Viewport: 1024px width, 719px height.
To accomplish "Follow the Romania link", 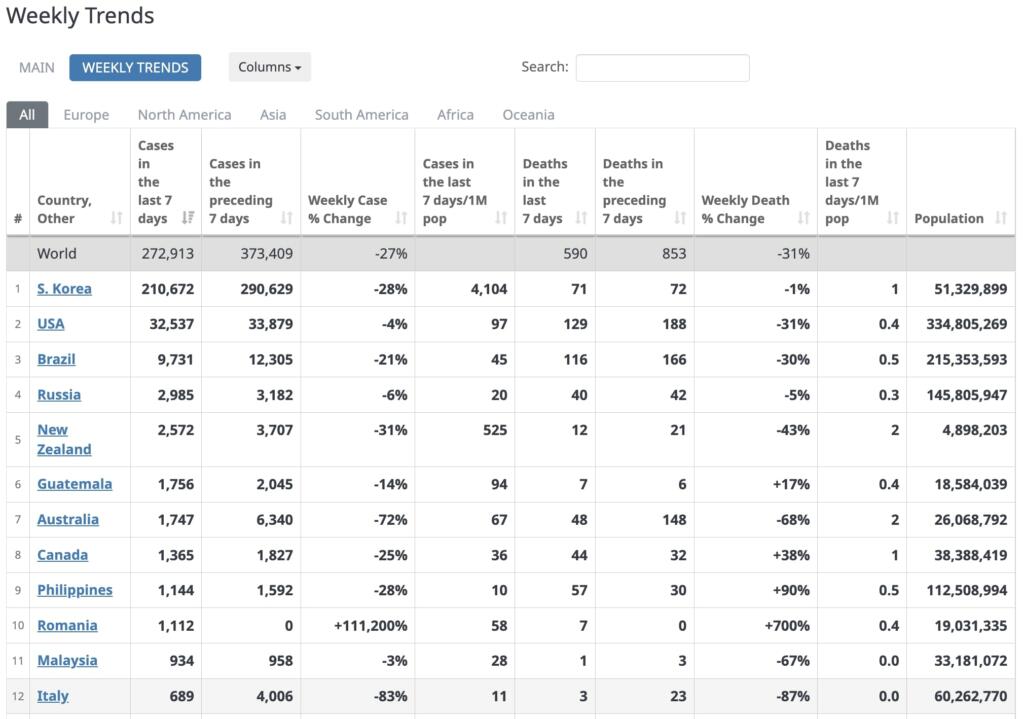I will (x=67, y=625).
